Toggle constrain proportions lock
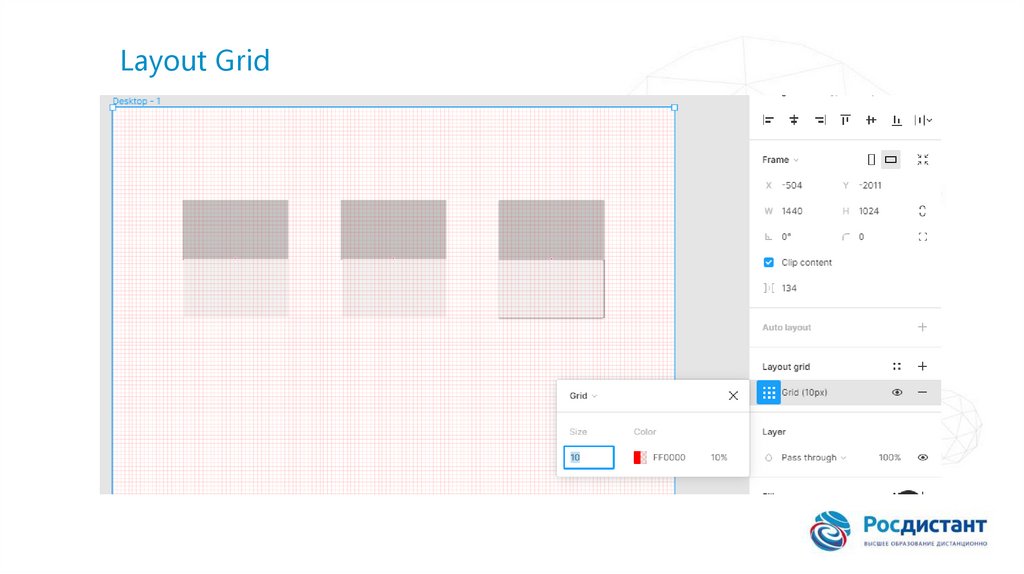 coord(922,211)
